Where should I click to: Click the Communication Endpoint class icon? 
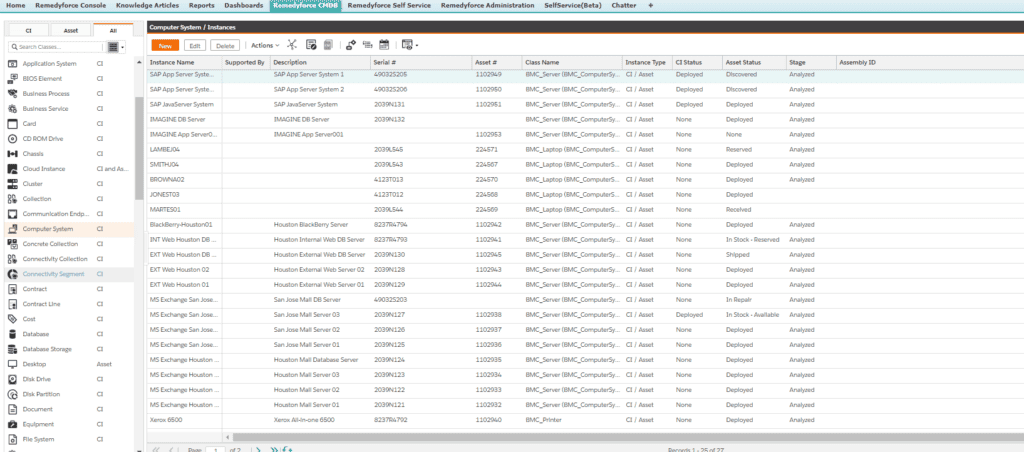point(12,214)
